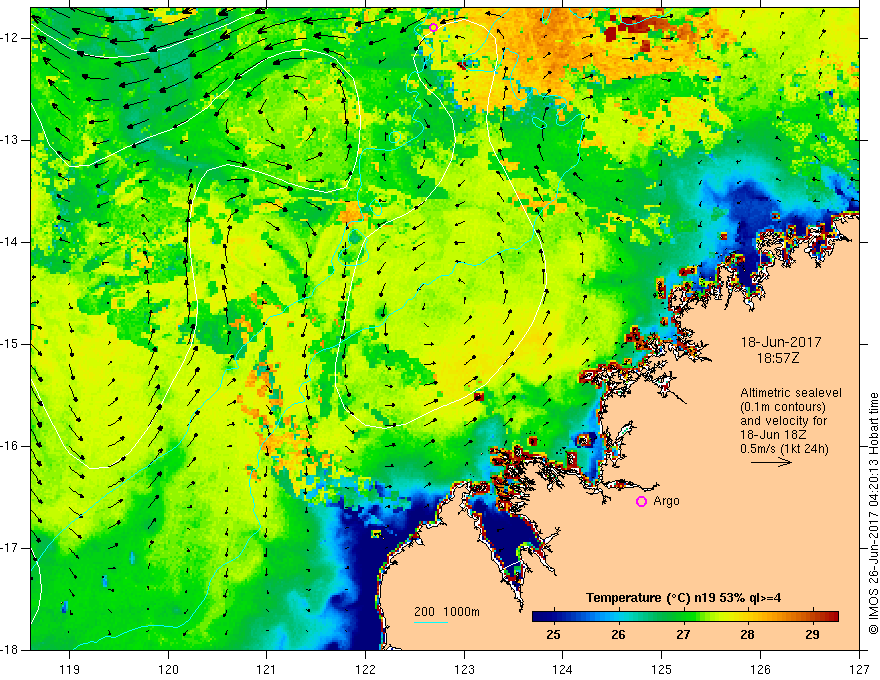Click the "0.5m/s (1kt 24h)" scale text
The image size is (880, 680).
tap(784, 449)
